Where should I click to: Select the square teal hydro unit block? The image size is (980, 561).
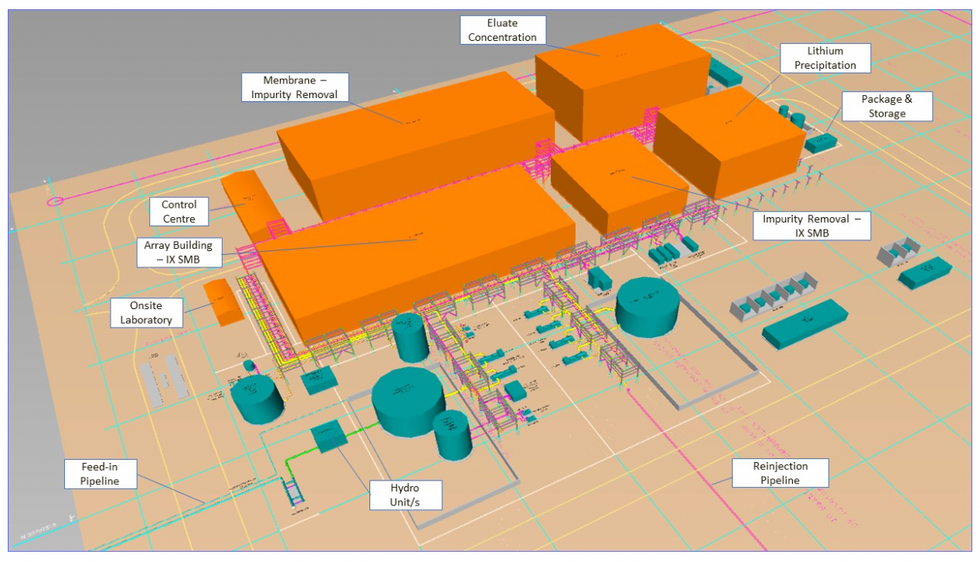pos(327,437)
